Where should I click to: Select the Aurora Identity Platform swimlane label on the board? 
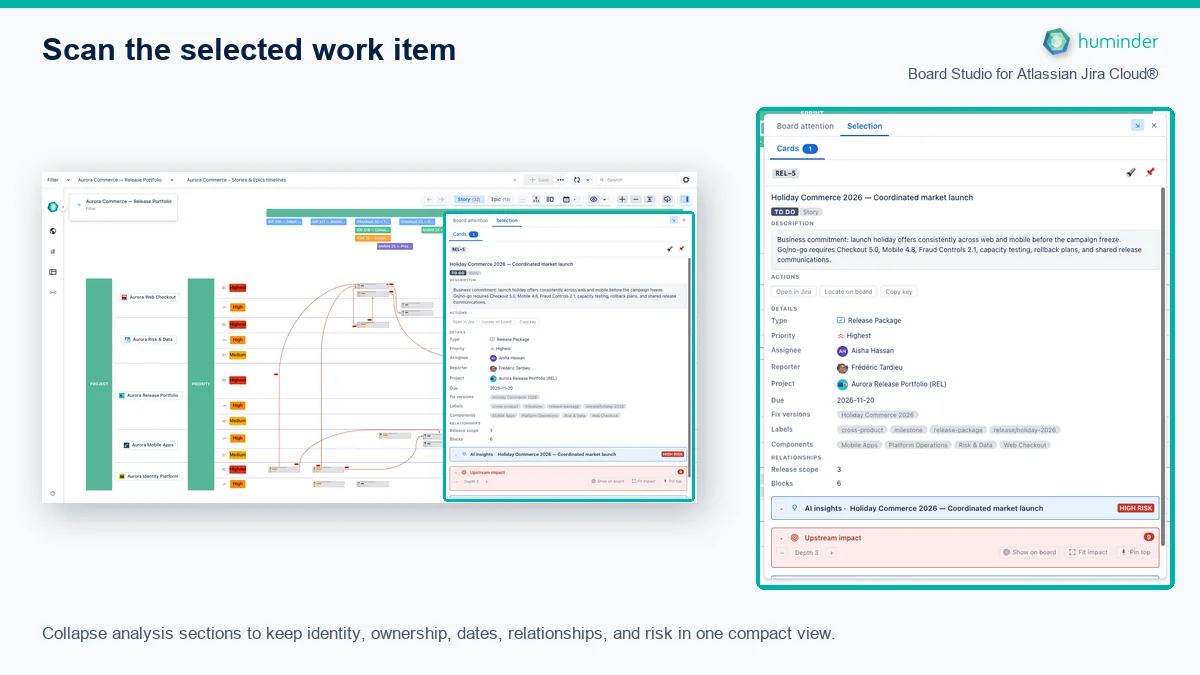tap(149, 476)
